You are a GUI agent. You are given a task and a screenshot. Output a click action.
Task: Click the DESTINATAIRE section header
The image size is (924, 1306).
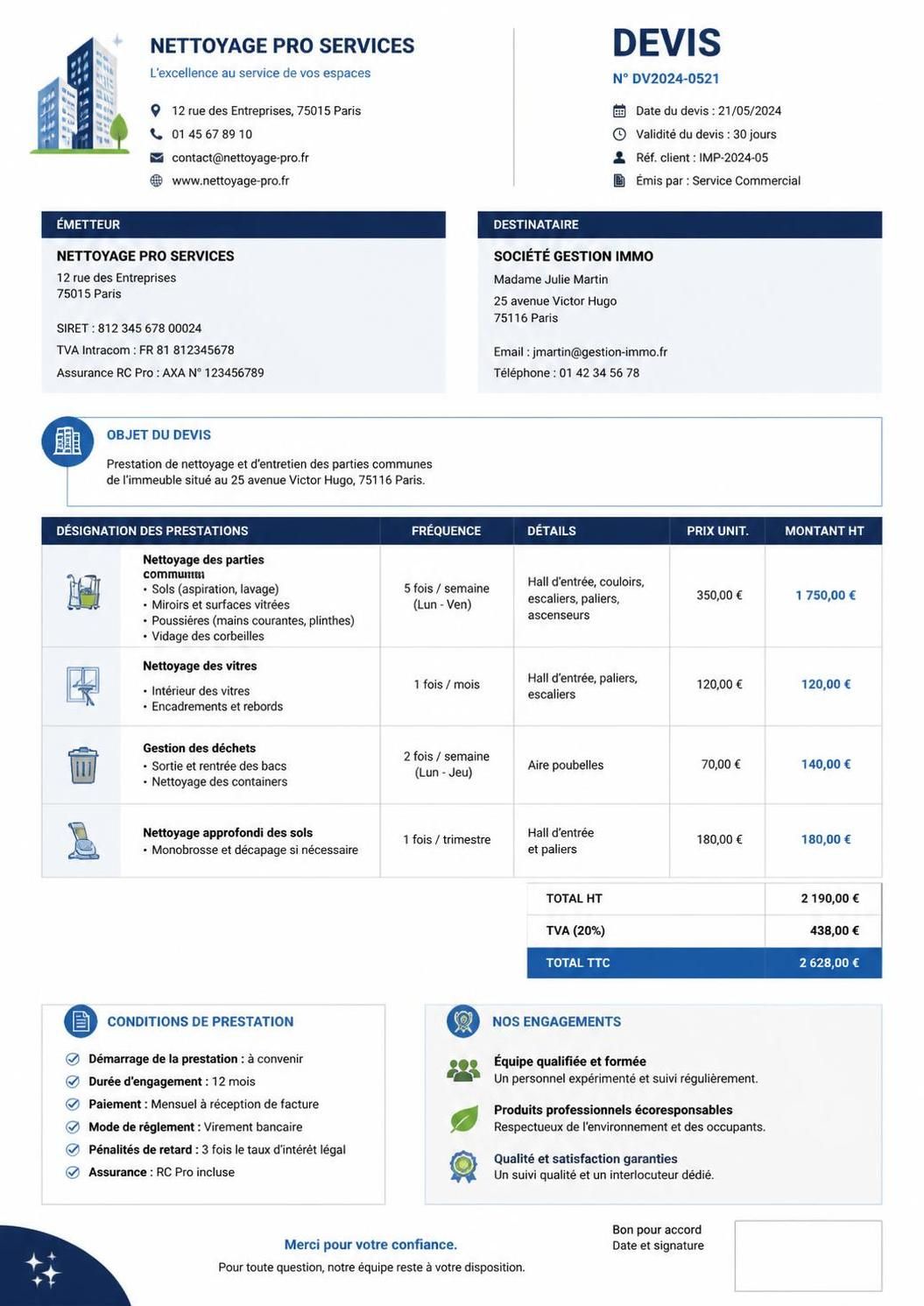(x=680, y=224)
